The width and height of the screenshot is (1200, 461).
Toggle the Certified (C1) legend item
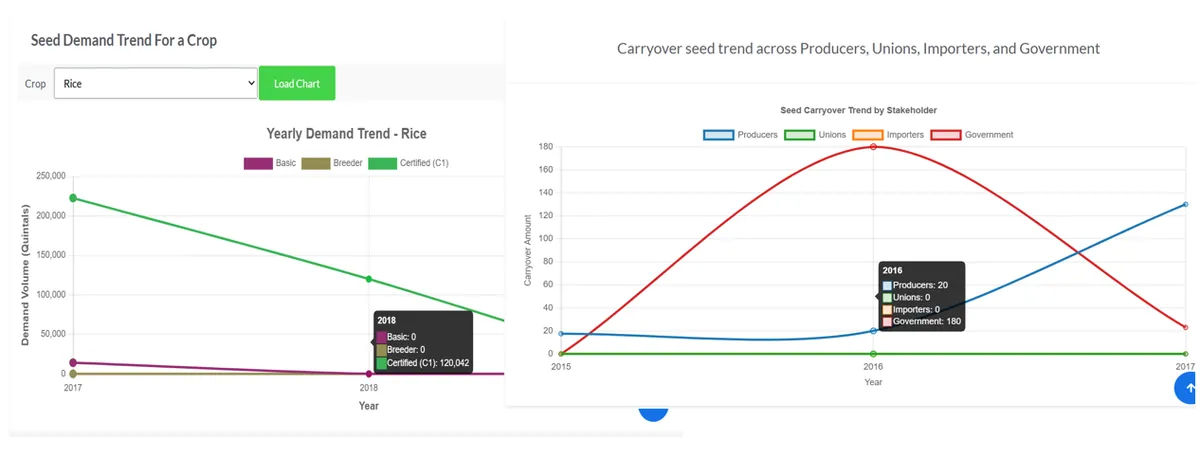click(x=409, y=163)
